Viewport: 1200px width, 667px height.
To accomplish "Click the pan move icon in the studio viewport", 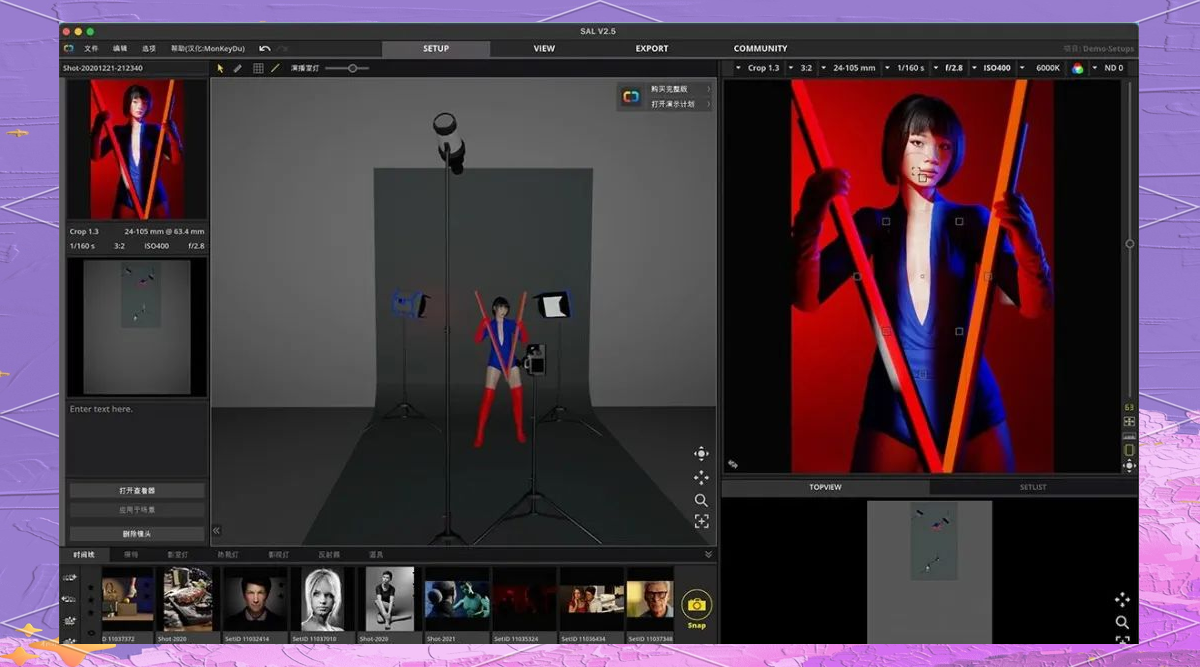I will click(702, 477).
